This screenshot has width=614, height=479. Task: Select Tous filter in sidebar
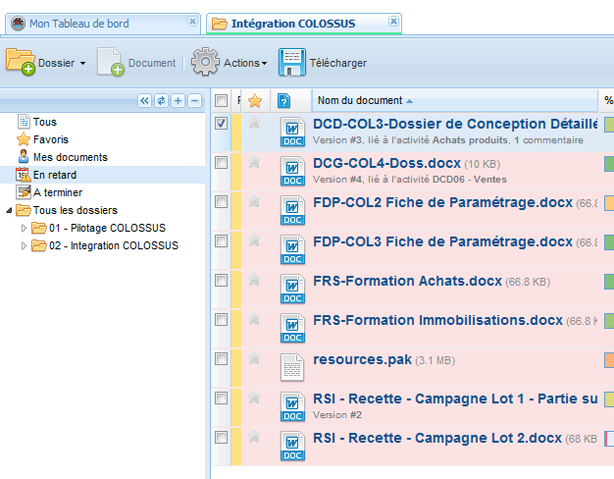[x=45, y=122]
